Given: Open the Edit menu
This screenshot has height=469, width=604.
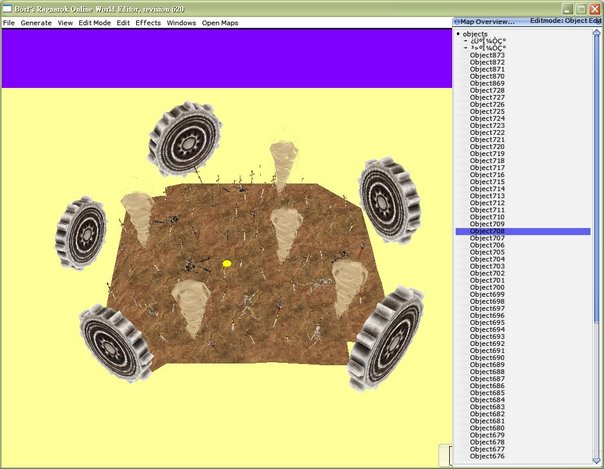Looking at the screenshot, I should click(x=123, y=23).
